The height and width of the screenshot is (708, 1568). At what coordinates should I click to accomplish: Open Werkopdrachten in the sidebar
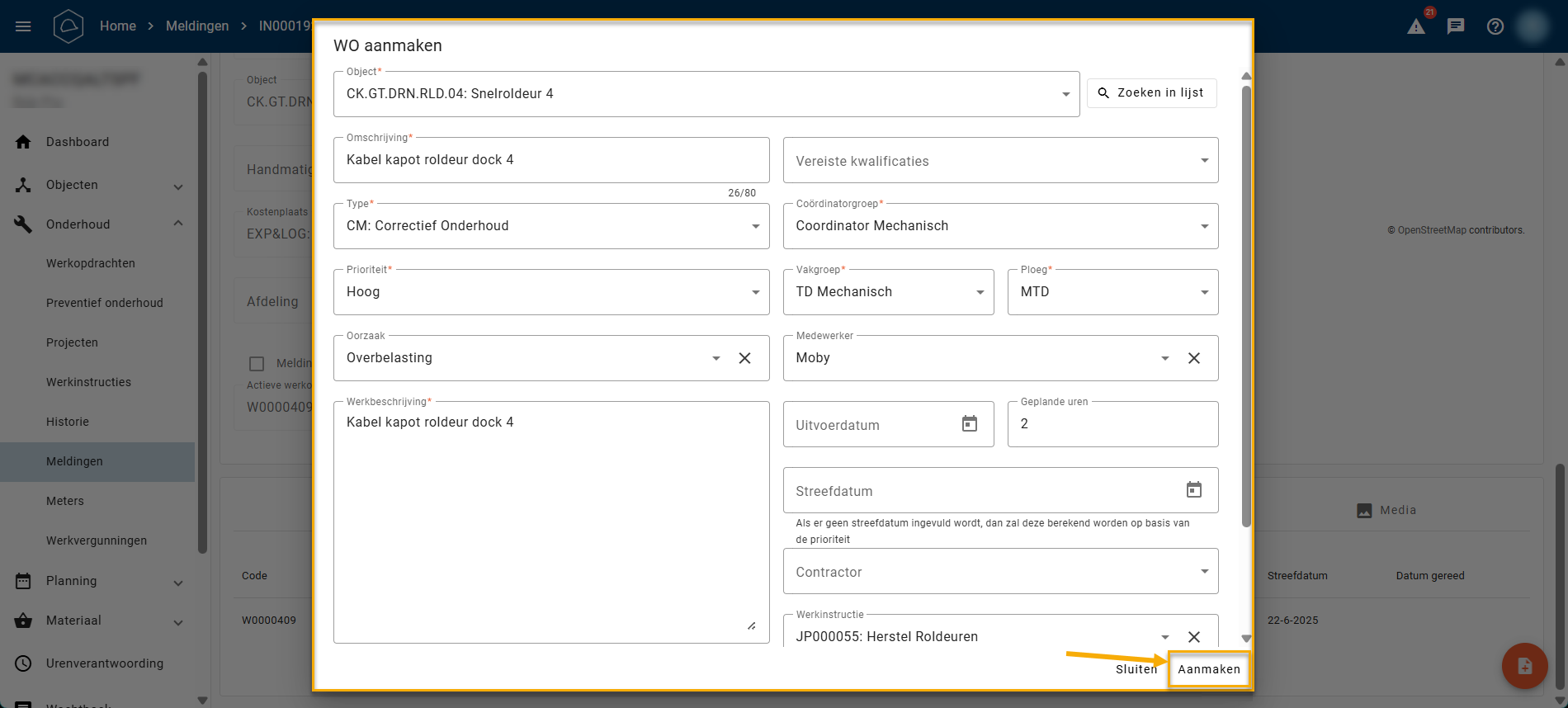click(x=91, y=263)
